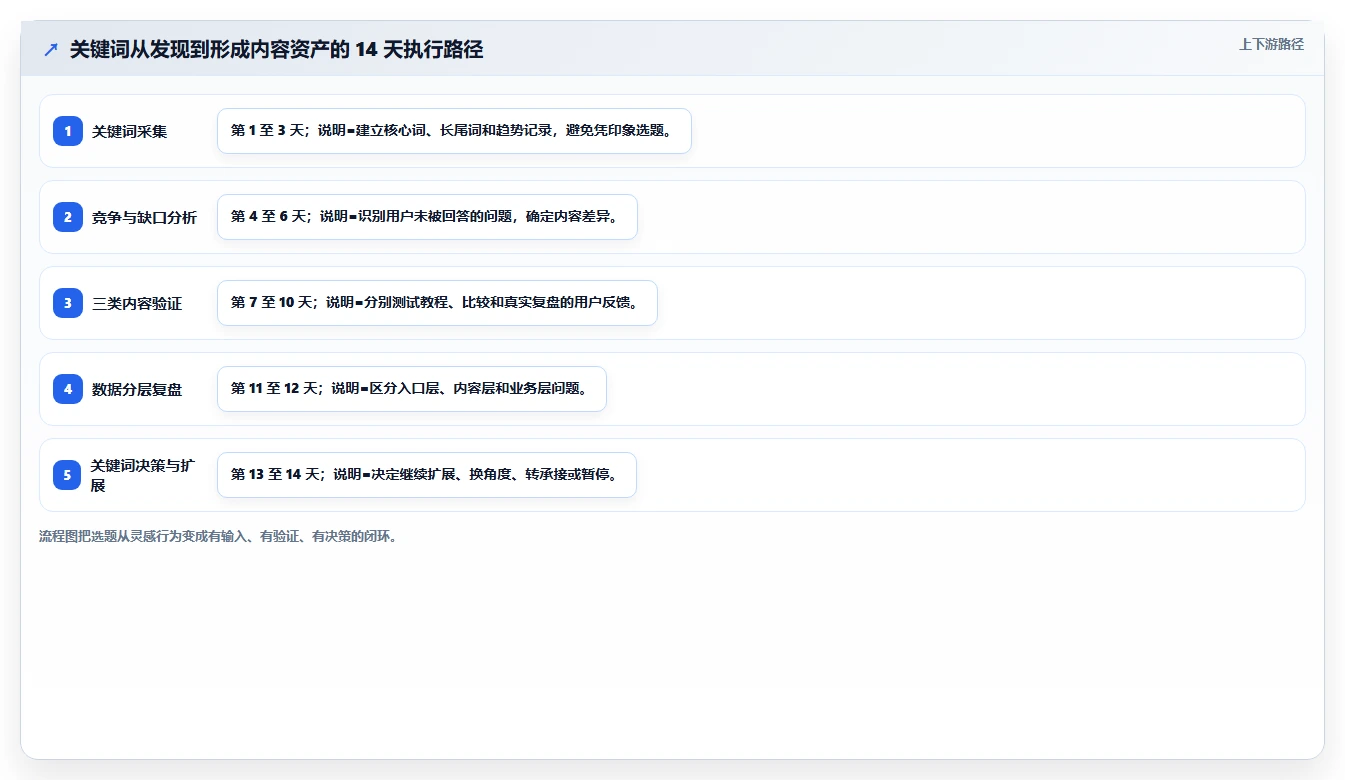
Task: Select the 三类内容验证 step label
Action: 137,304
